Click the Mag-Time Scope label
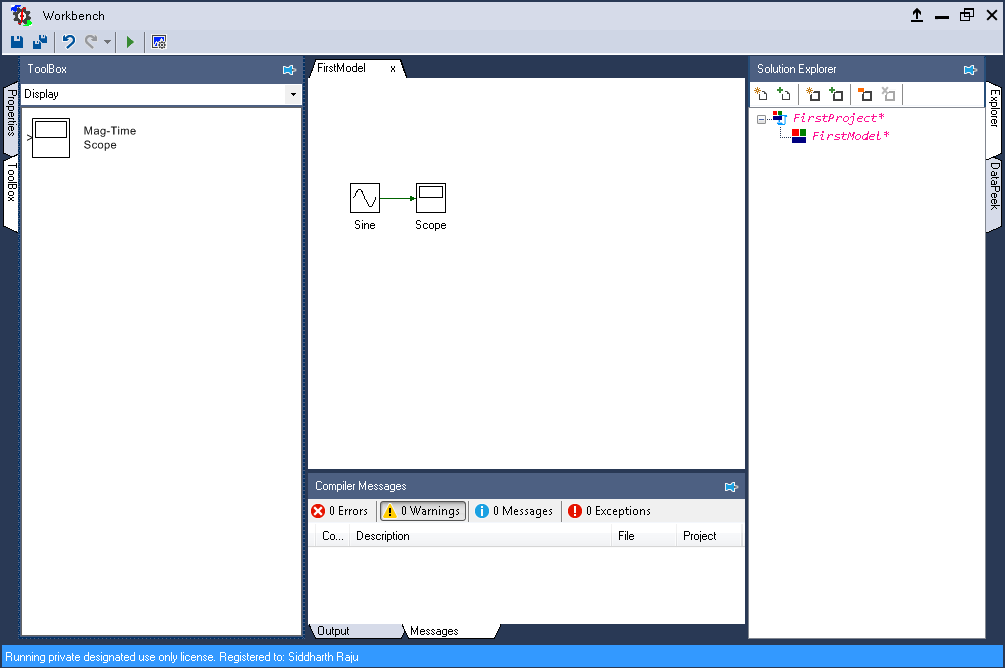This screenshot has width=1005, height=668. pyautogui.click(x=110, y=138)
